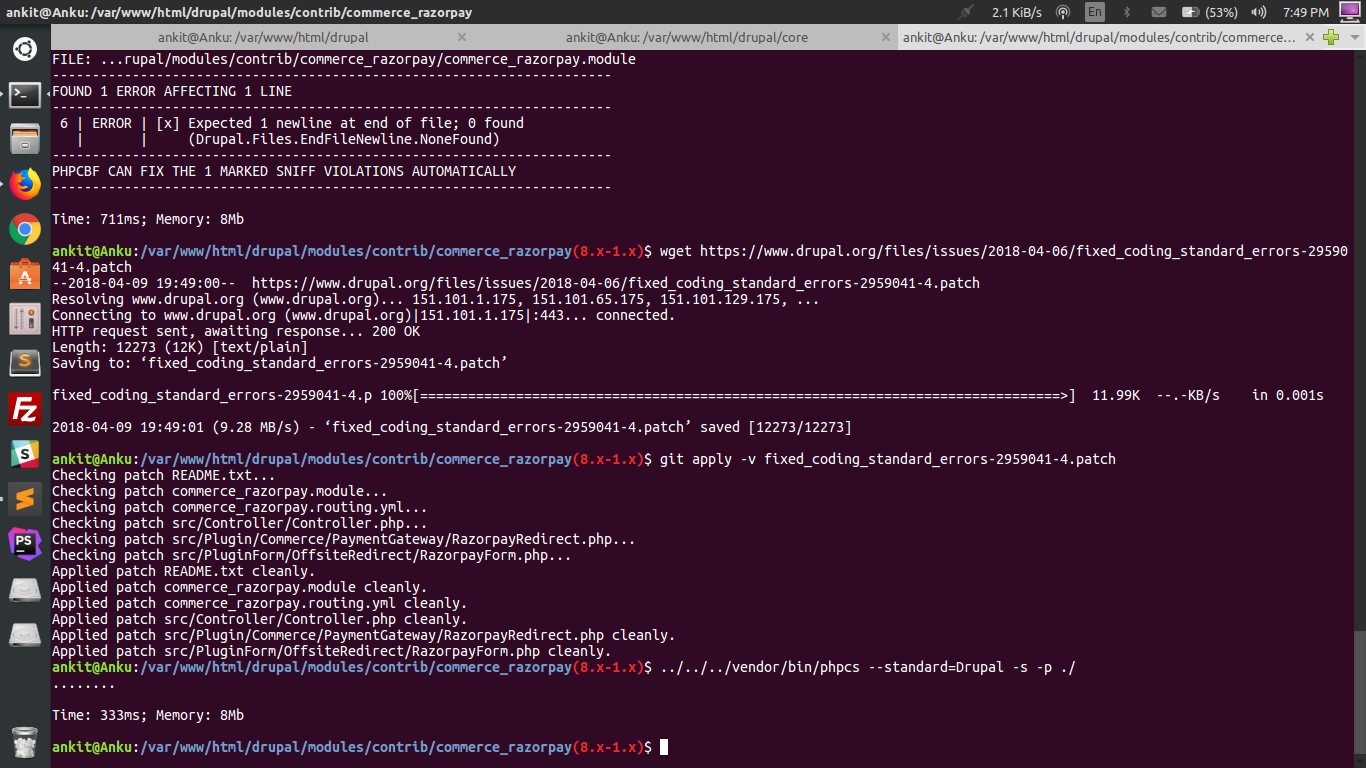Click the 2.1 KiB/s network speed indicator

coord(1016,12)
